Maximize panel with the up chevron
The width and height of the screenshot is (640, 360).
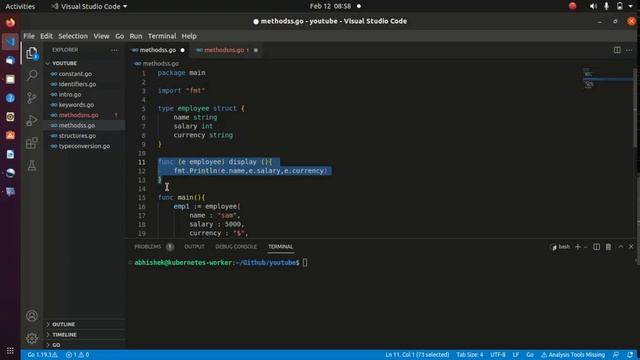point(620,247)
